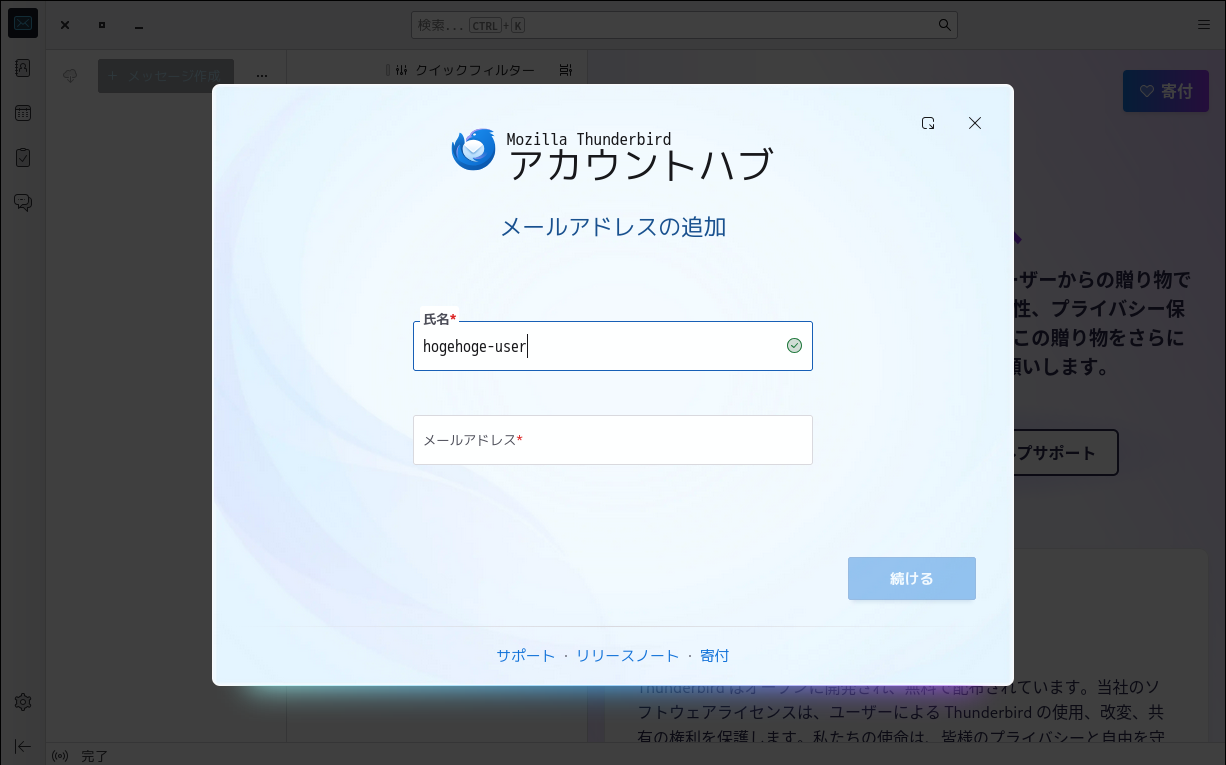Open the Tasks space
Screen dimensions: 1226x765
pos(23,158)
